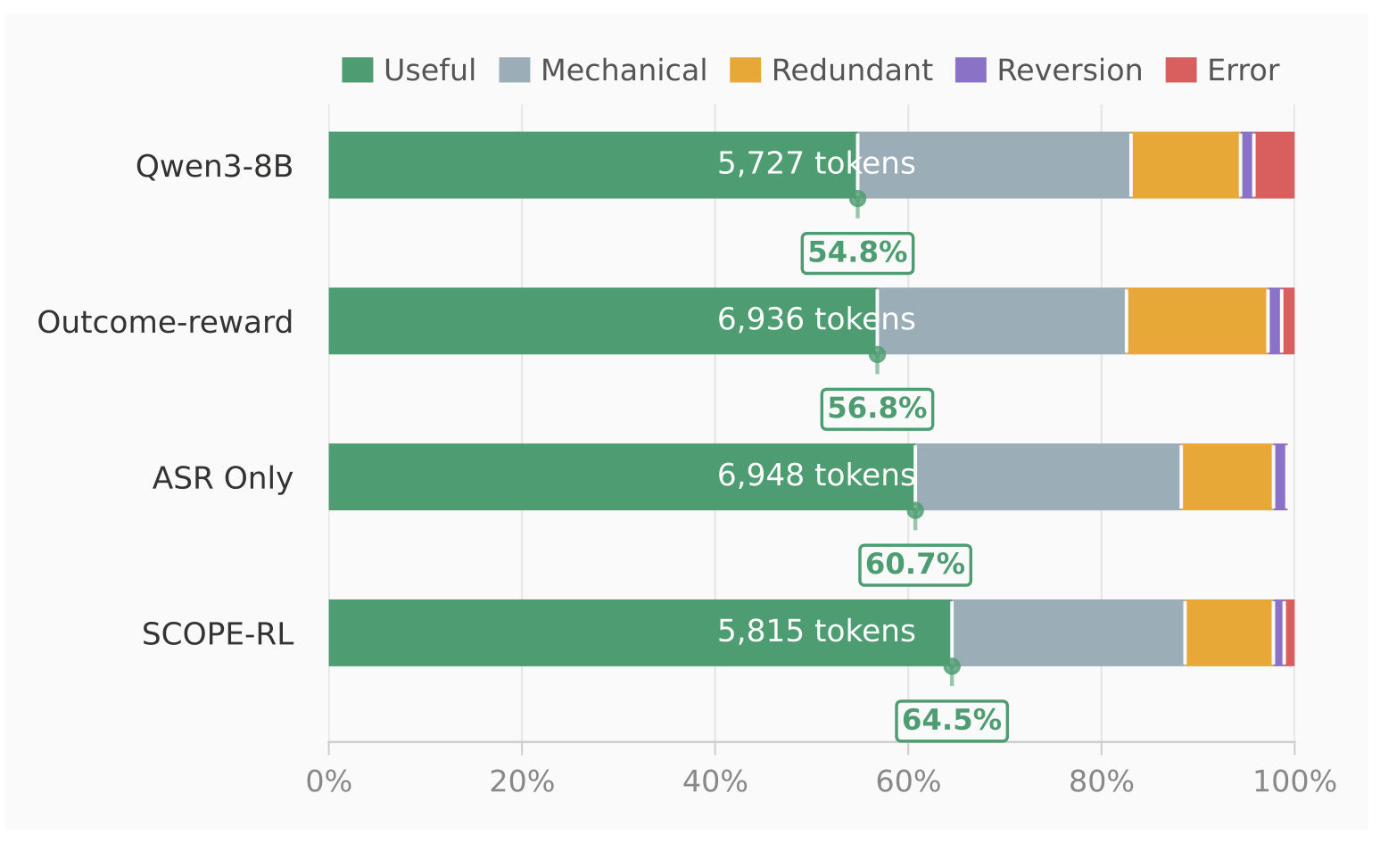Select the 60.7% percentage label box

tap(915, 565)
